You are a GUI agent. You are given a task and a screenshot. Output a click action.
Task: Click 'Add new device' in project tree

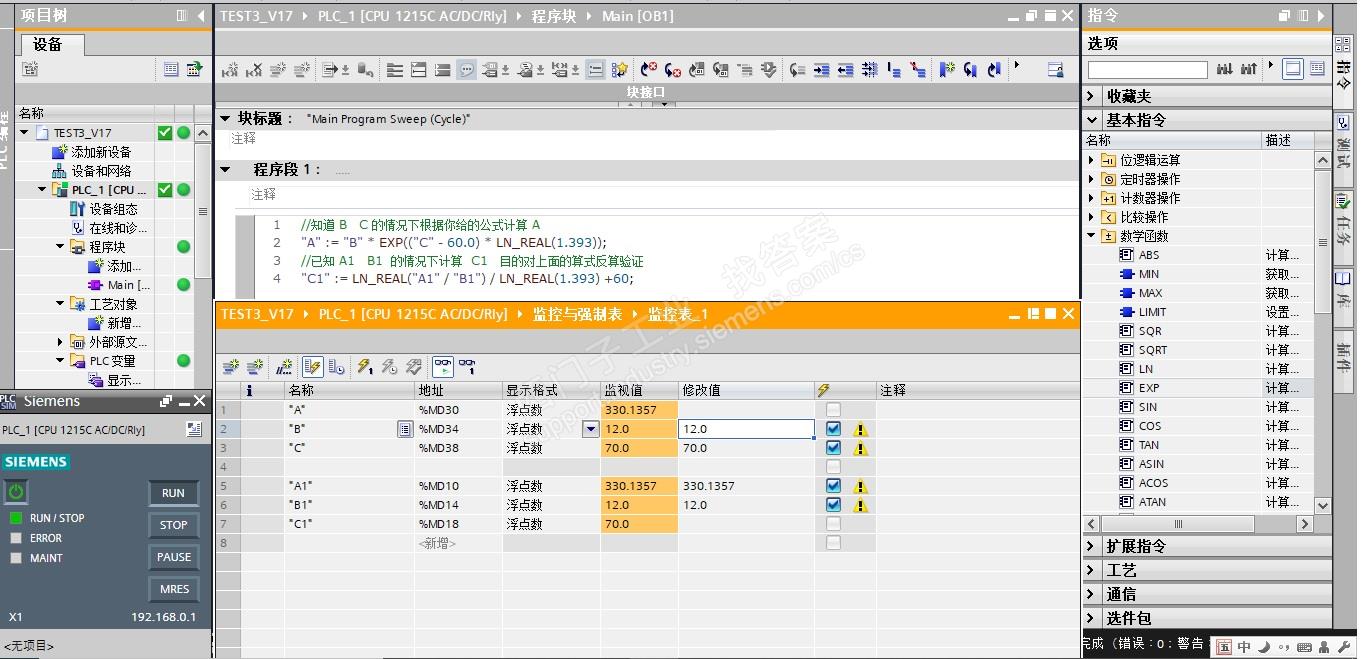tap(91, 152)
